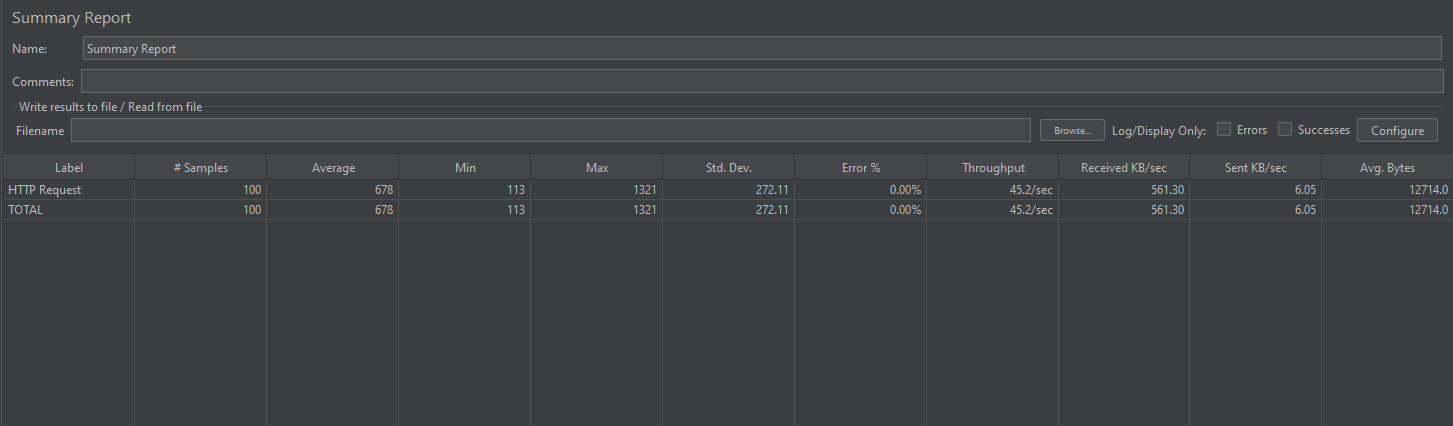1453x426 pixels.
Task: Sort by the # Samples column header
Action: [201, 168]
